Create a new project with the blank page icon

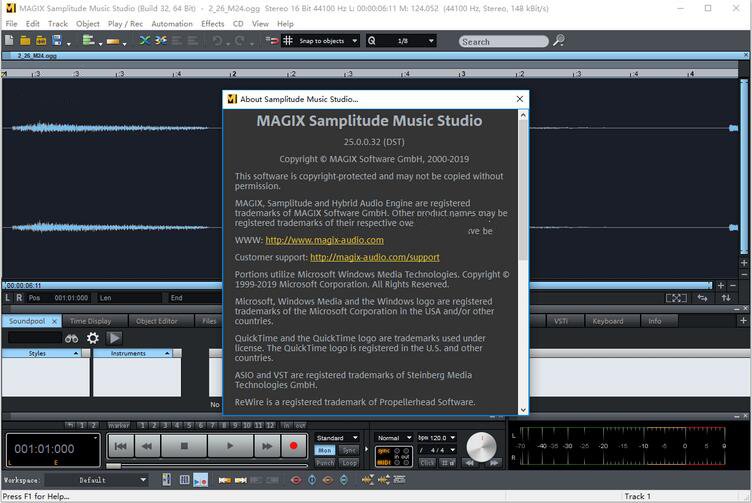(9, 41)
